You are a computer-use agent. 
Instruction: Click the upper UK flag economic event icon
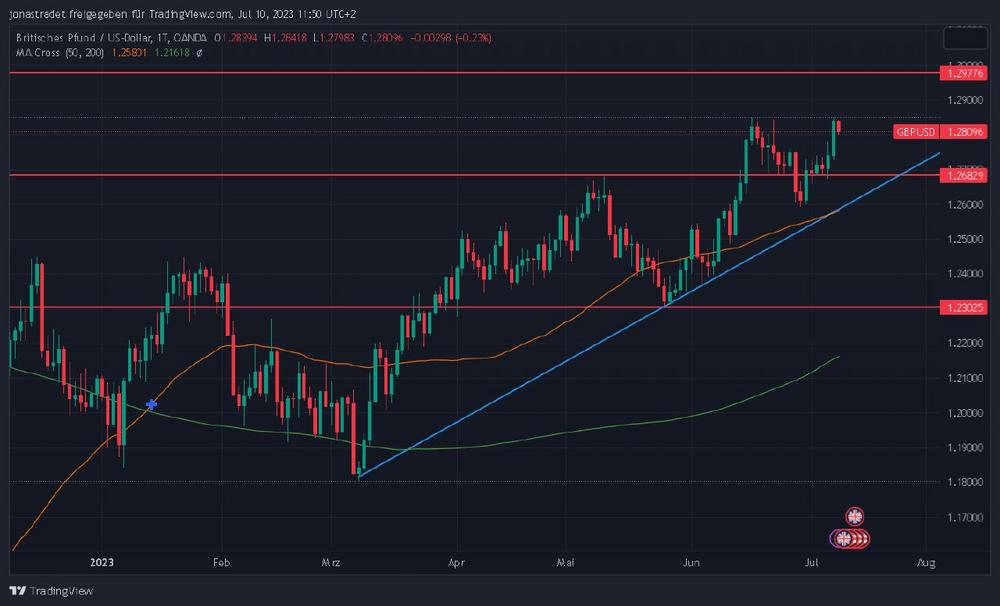854,516
